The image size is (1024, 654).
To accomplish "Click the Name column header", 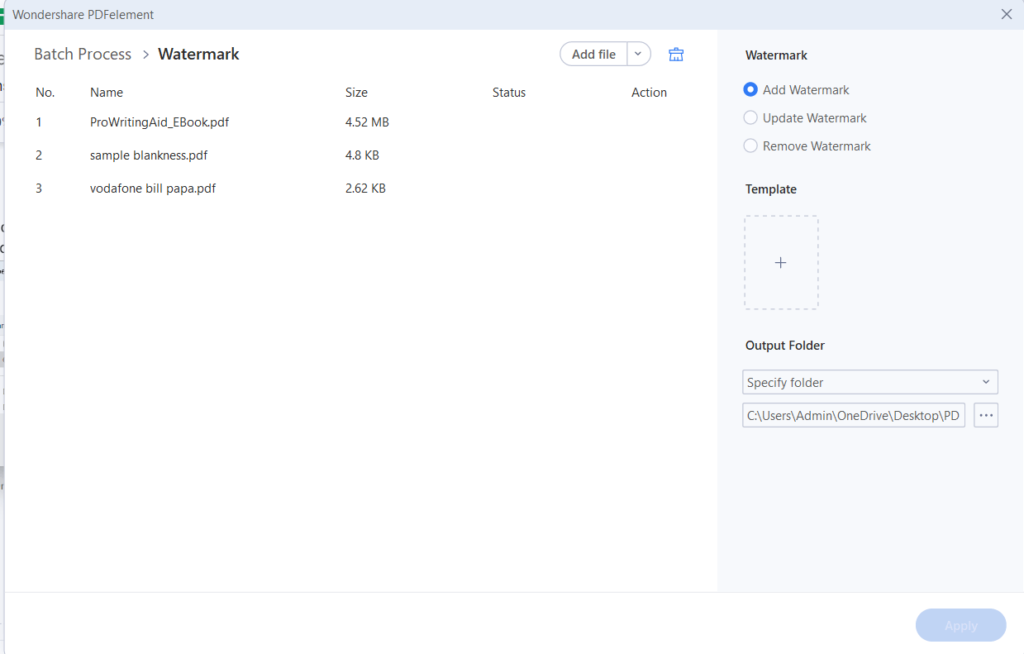I will pyautogui.click(x=106, y=92).
